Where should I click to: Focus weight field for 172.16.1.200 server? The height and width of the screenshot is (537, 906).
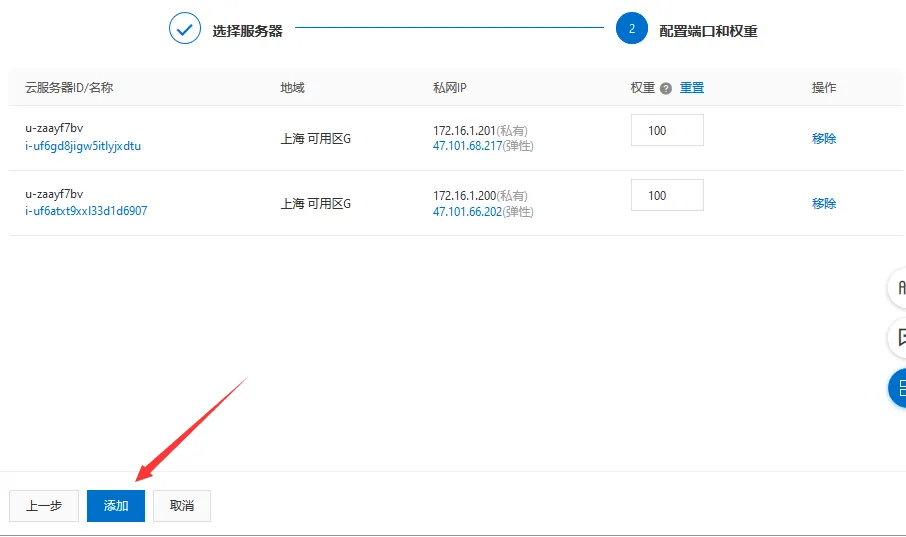pos(667,195)
